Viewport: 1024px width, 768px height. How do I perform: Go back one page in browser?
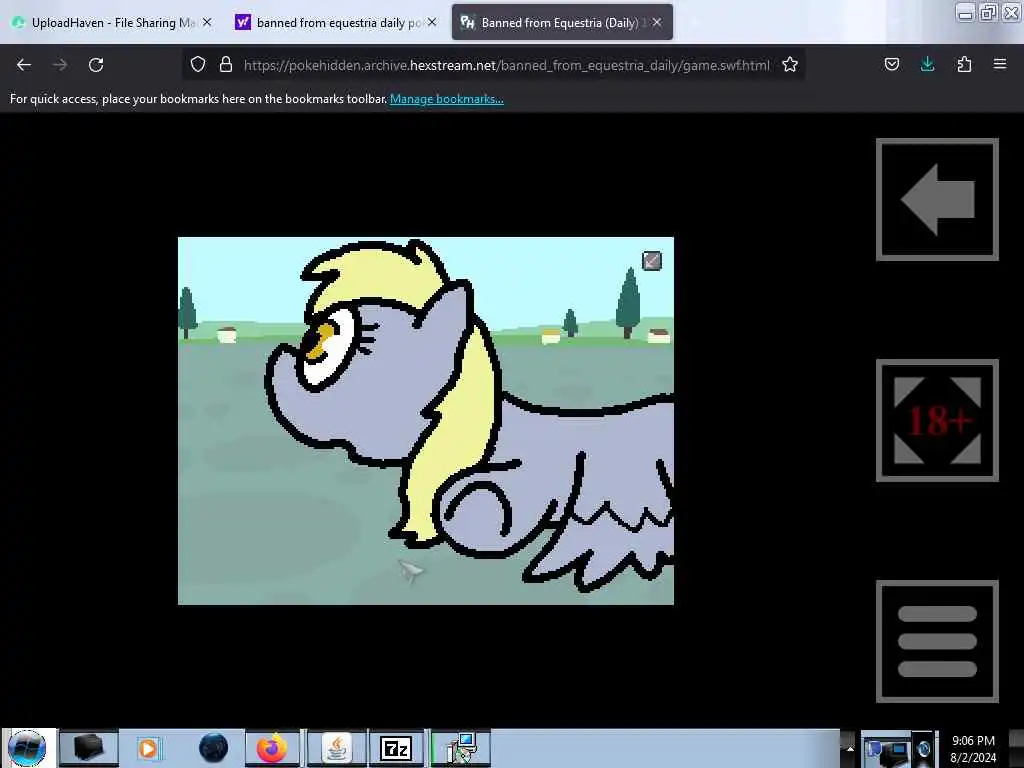point(24,65)
